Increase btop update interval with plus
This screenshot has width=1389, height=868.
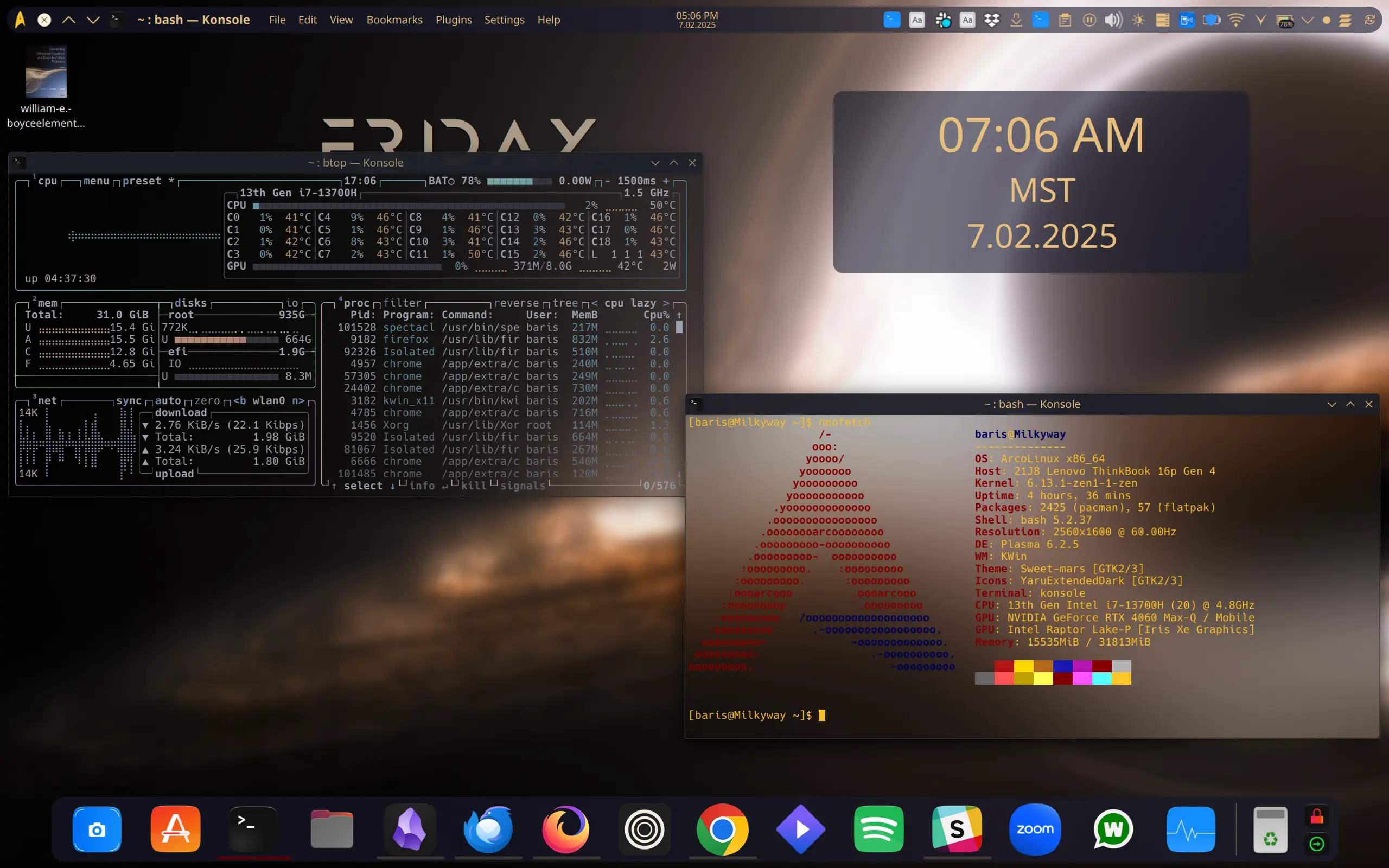click(x=666, y=181)
